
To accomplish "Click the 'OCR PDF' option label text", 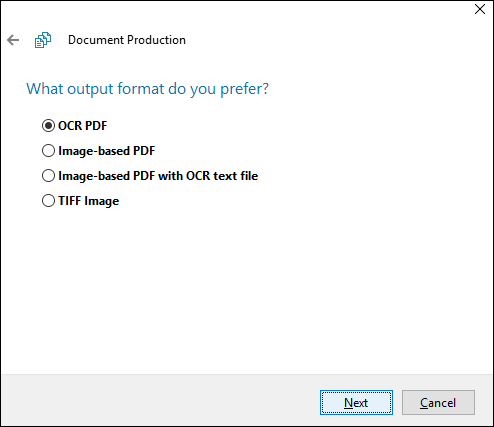I will pos(83,126).
